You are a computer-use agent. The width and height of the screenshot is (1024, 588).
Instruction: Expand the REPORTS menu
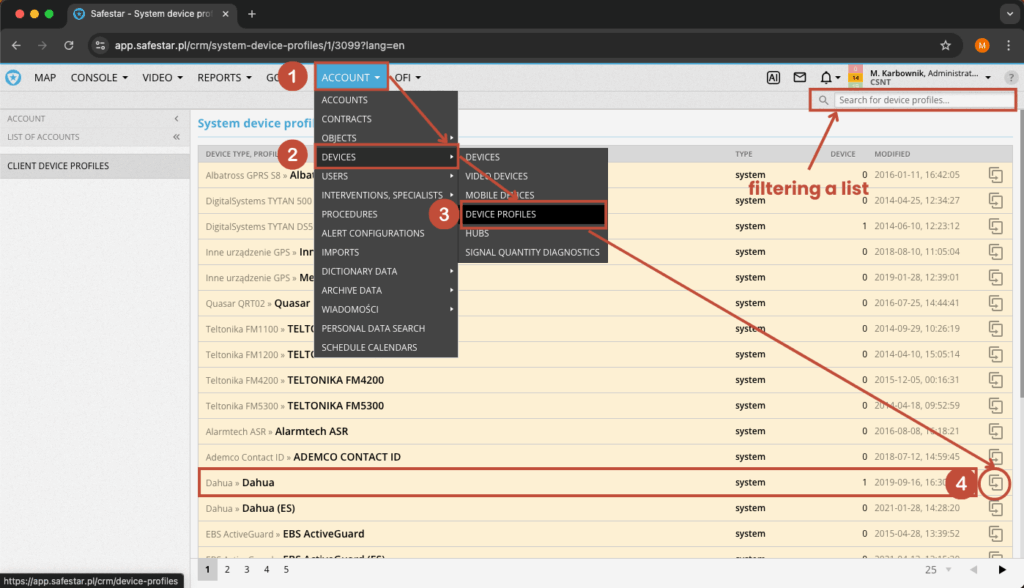(x=225, y=78)
